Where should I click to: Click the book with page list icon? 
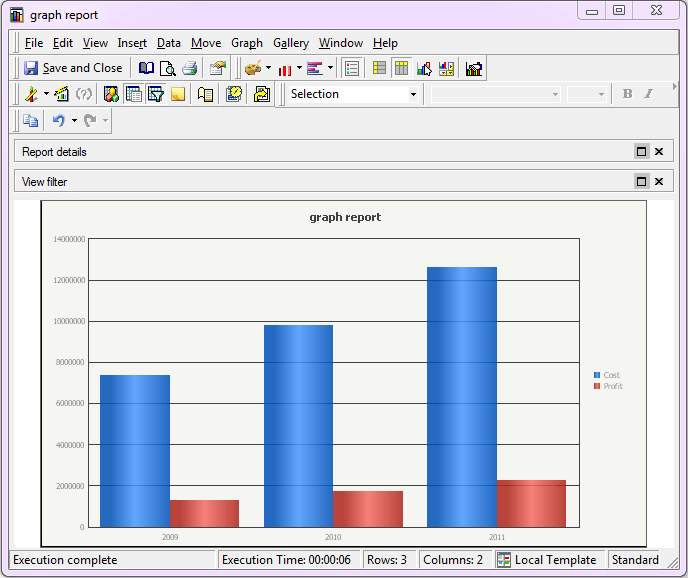pyautogui.click(x=205, y=94)
